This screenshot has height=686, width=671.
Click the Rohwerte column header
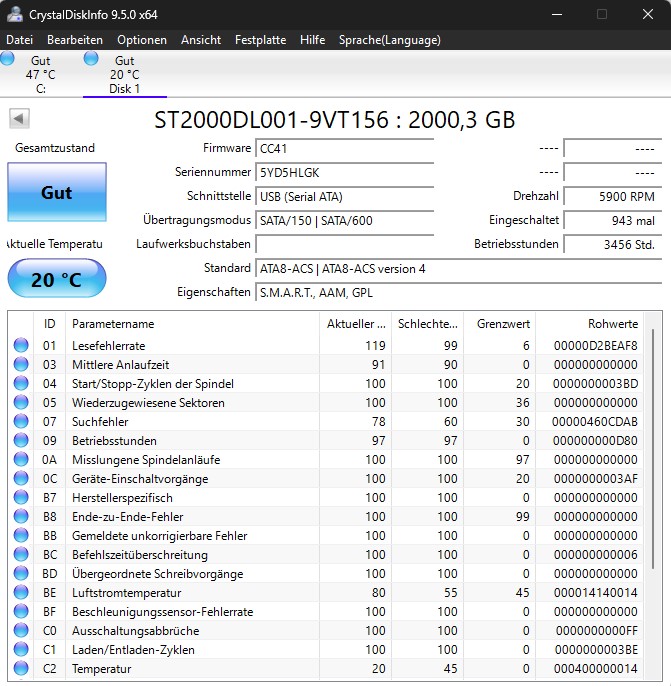[x=590, y=324]
